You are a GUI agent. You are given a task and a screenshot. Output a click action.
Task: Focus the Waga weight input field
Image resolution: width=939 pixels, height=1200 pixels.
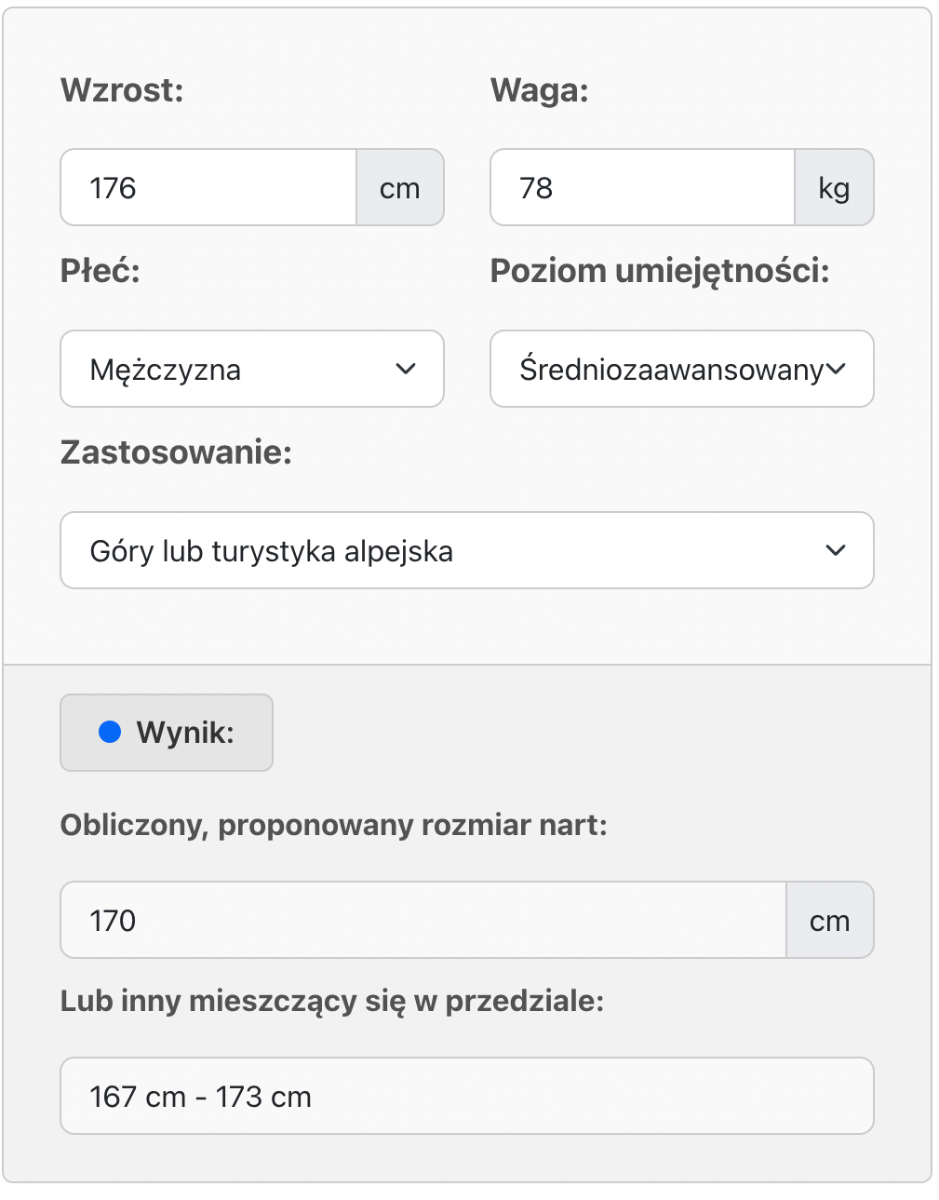pos(642,188)
